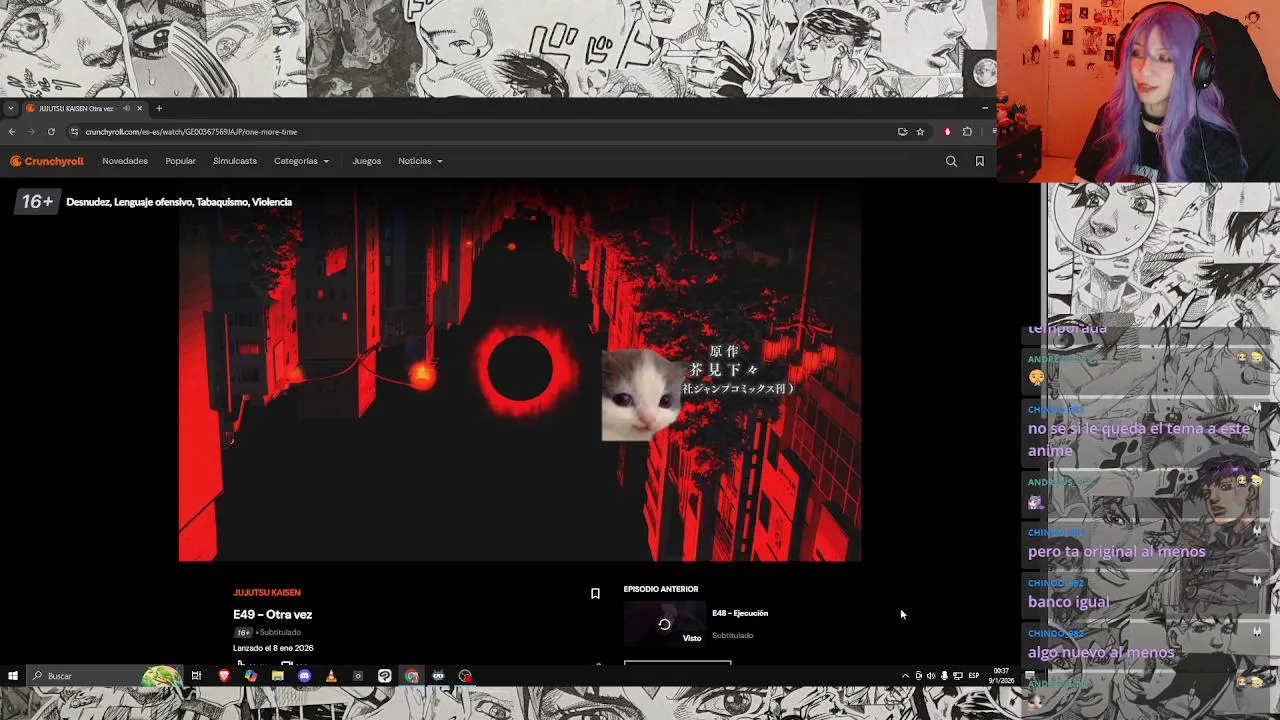
Task: Open Task View in taskbar
Action: tap(197, 676)
